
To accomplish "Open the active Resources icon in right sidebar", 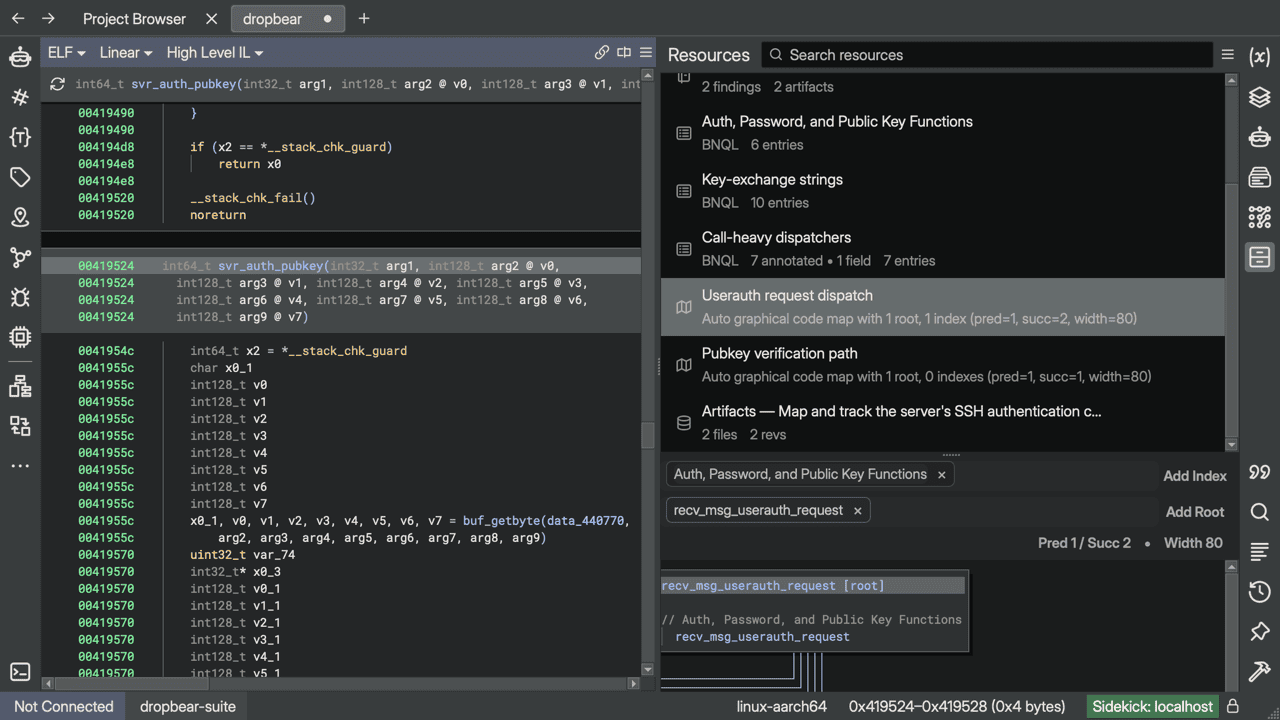I will pyautogui.click(x=1260, y=257).
